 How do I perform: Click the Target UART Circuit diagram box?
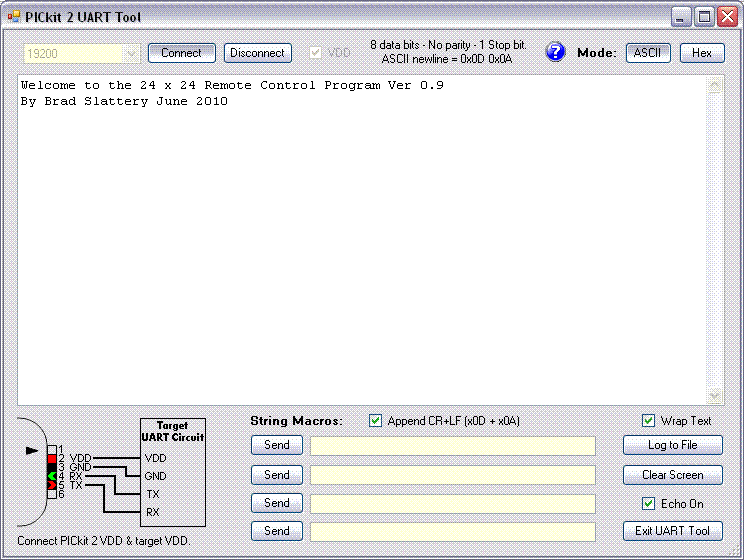coord(173,472)
